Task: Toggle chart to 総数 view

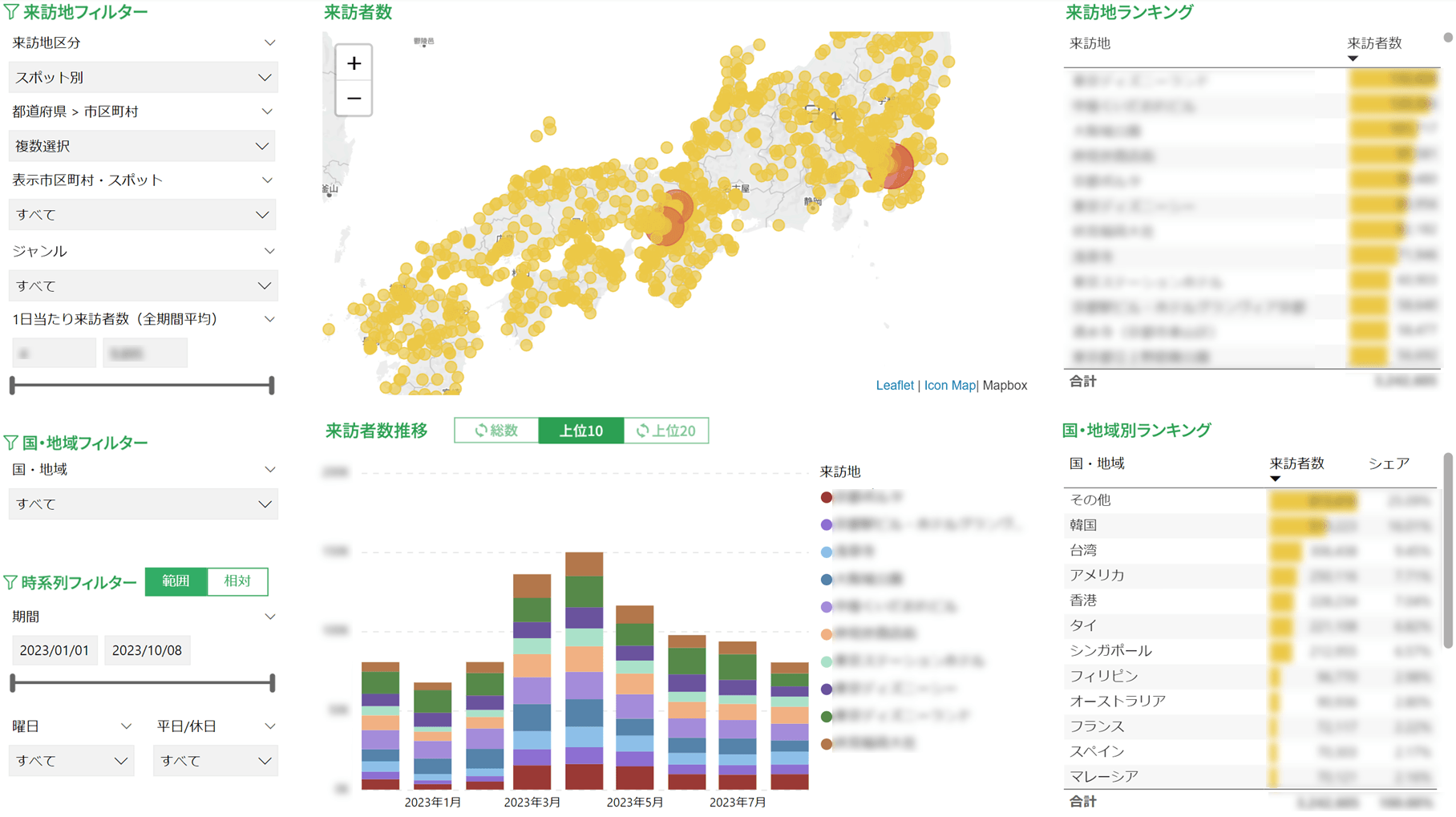Action: tap(496, 431)
